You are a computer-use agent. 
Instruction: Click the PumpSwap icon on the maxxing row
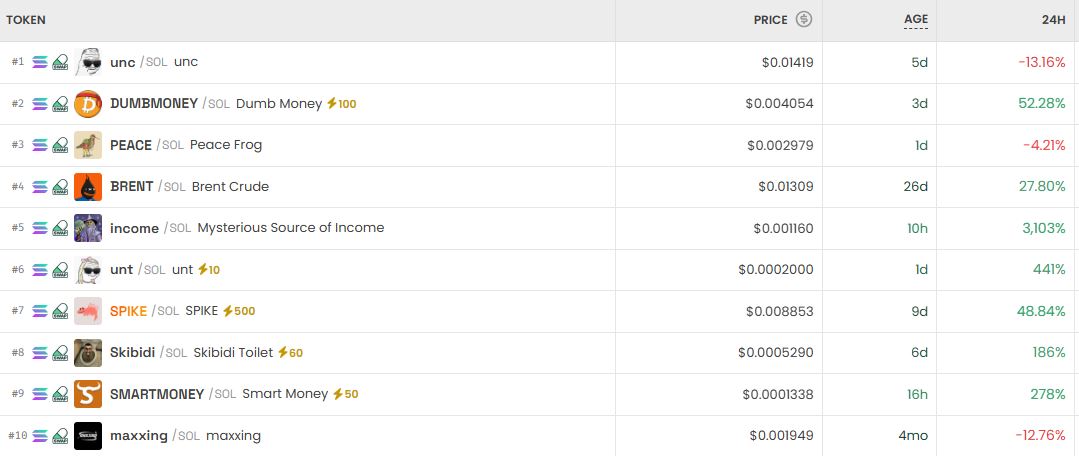[60, 436]
